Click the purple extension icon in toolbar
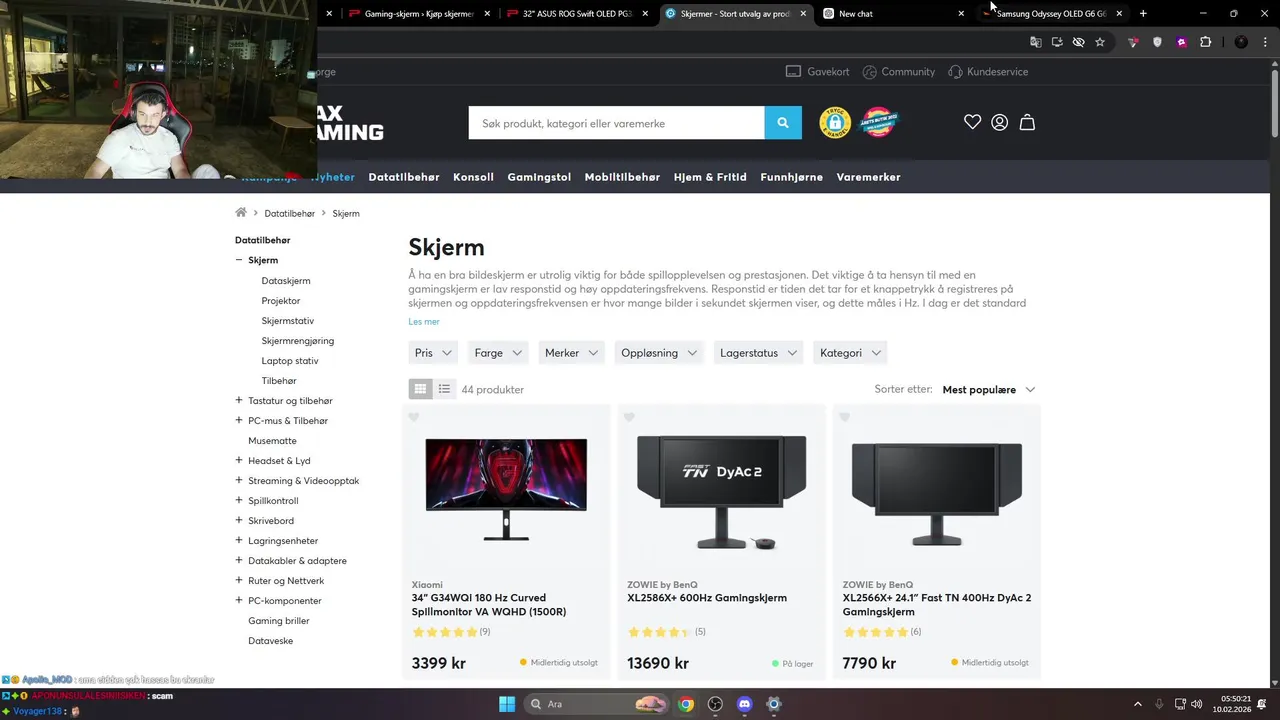Viewport: 1280px width, 720px height. pyautogui.click(x=1181, y=42)
